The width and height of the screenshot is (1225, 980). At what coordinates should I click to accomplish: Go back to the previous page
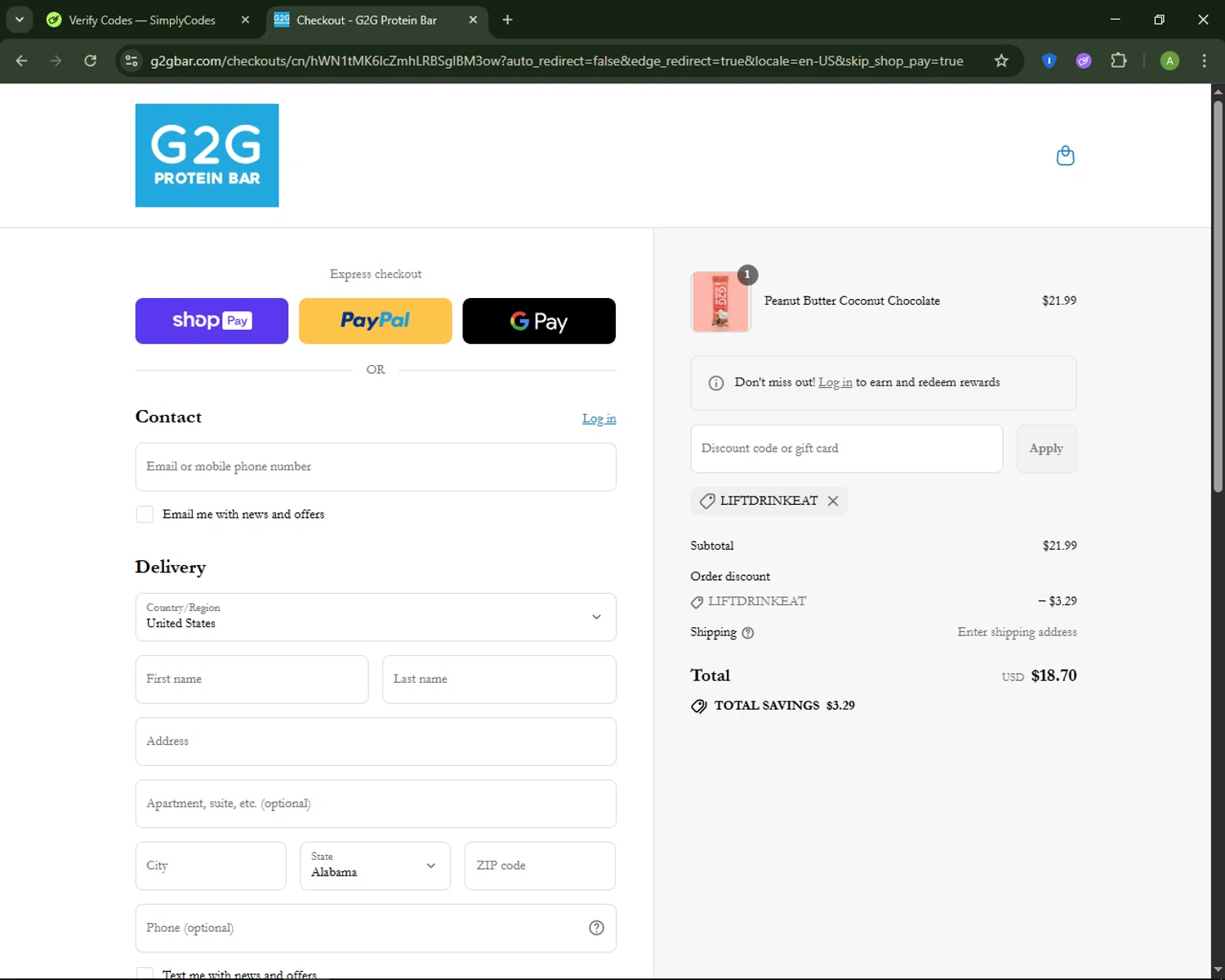22,60
